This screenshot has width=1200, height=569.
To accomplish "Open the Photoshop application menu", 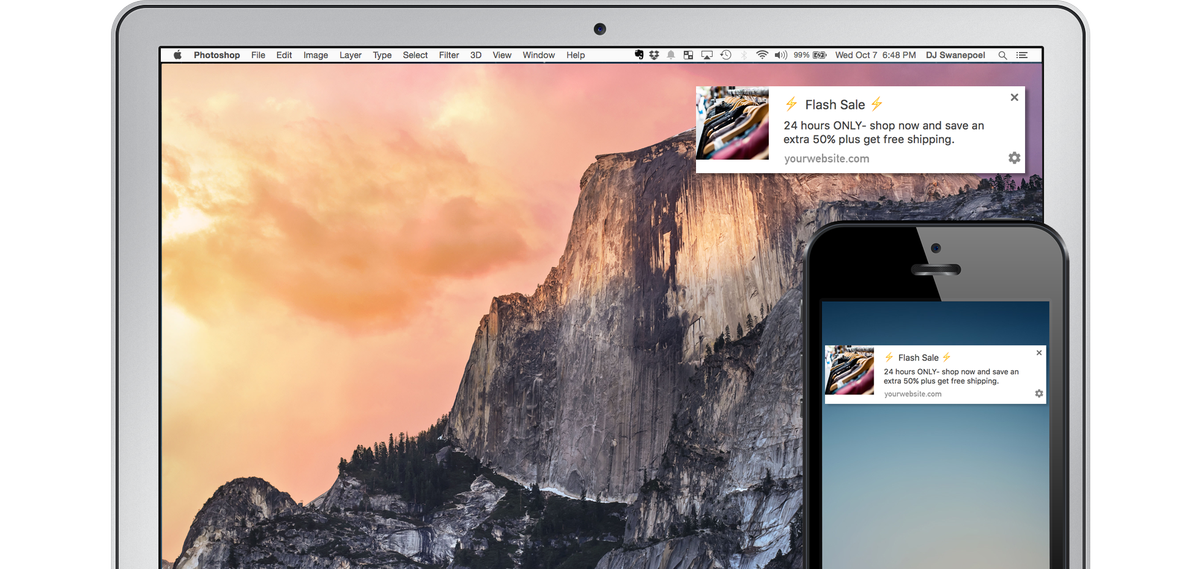I will click(x=217, y=55).
